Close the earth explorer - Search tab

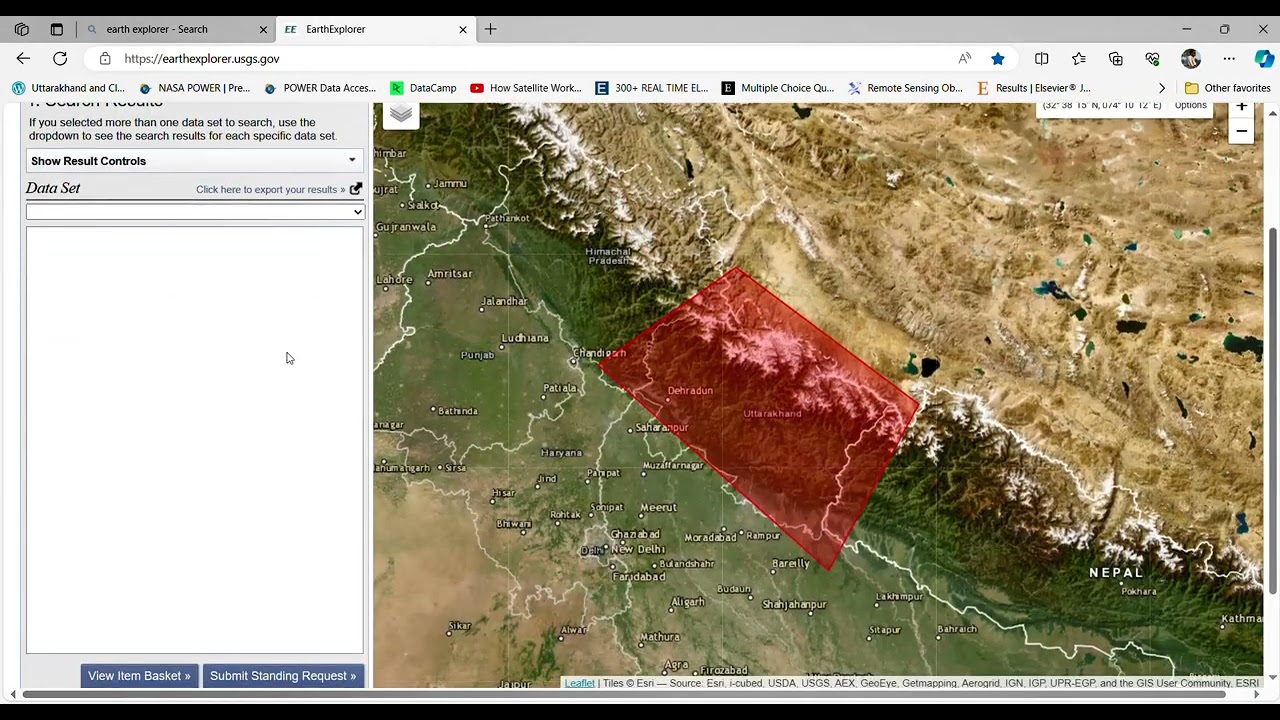click(263, 29)
